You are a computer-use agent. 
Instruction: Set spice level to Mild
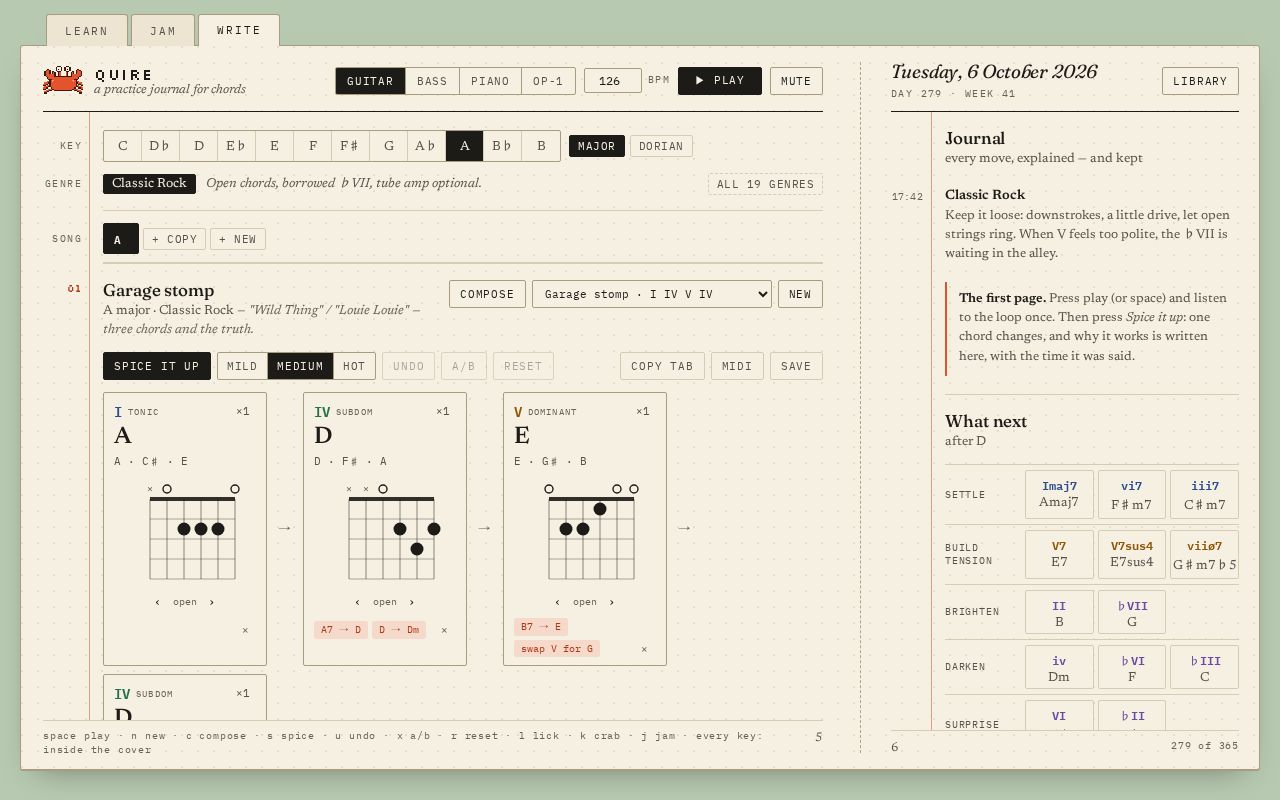click(x=242, y=366)
